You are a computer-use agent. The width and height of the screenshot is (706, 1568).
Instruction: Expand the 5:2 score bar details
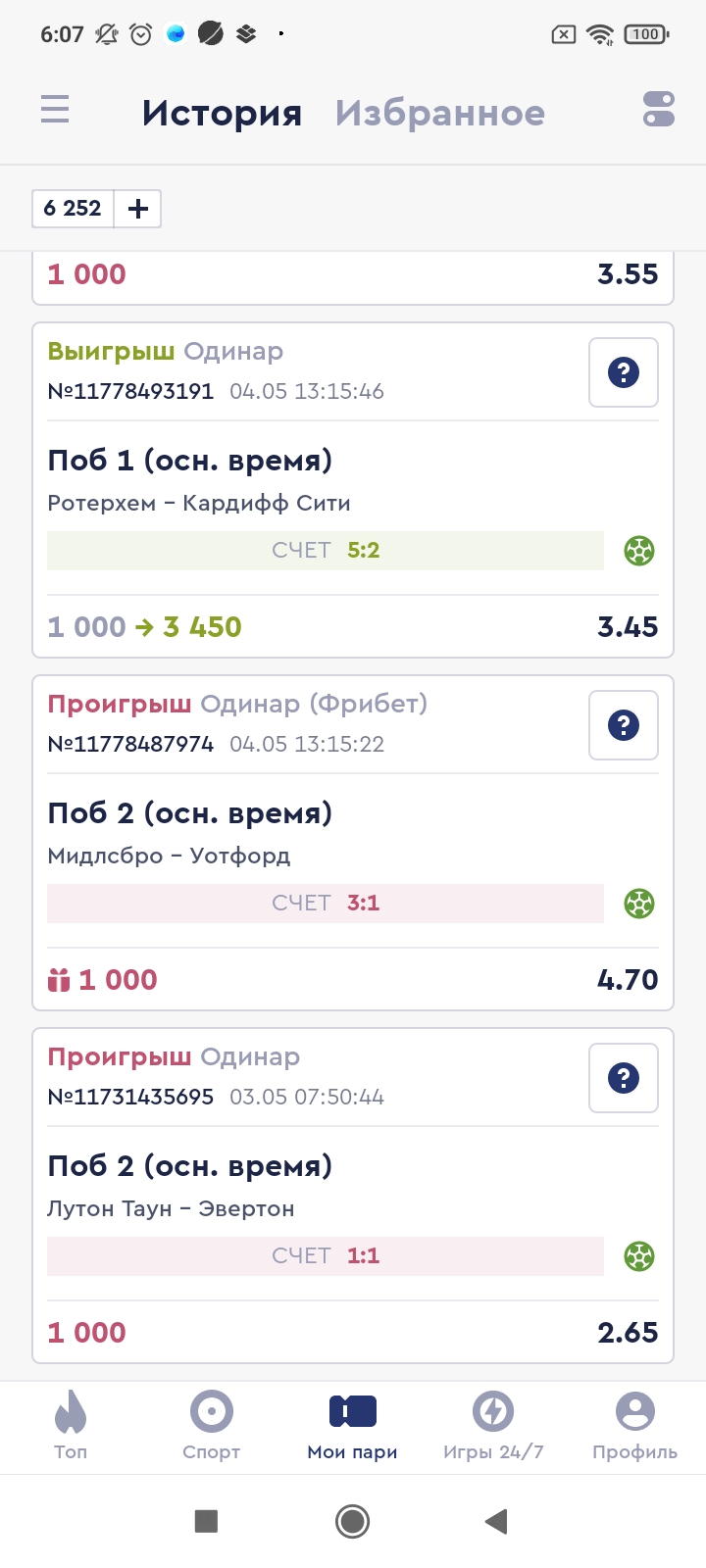click(326, 551)
